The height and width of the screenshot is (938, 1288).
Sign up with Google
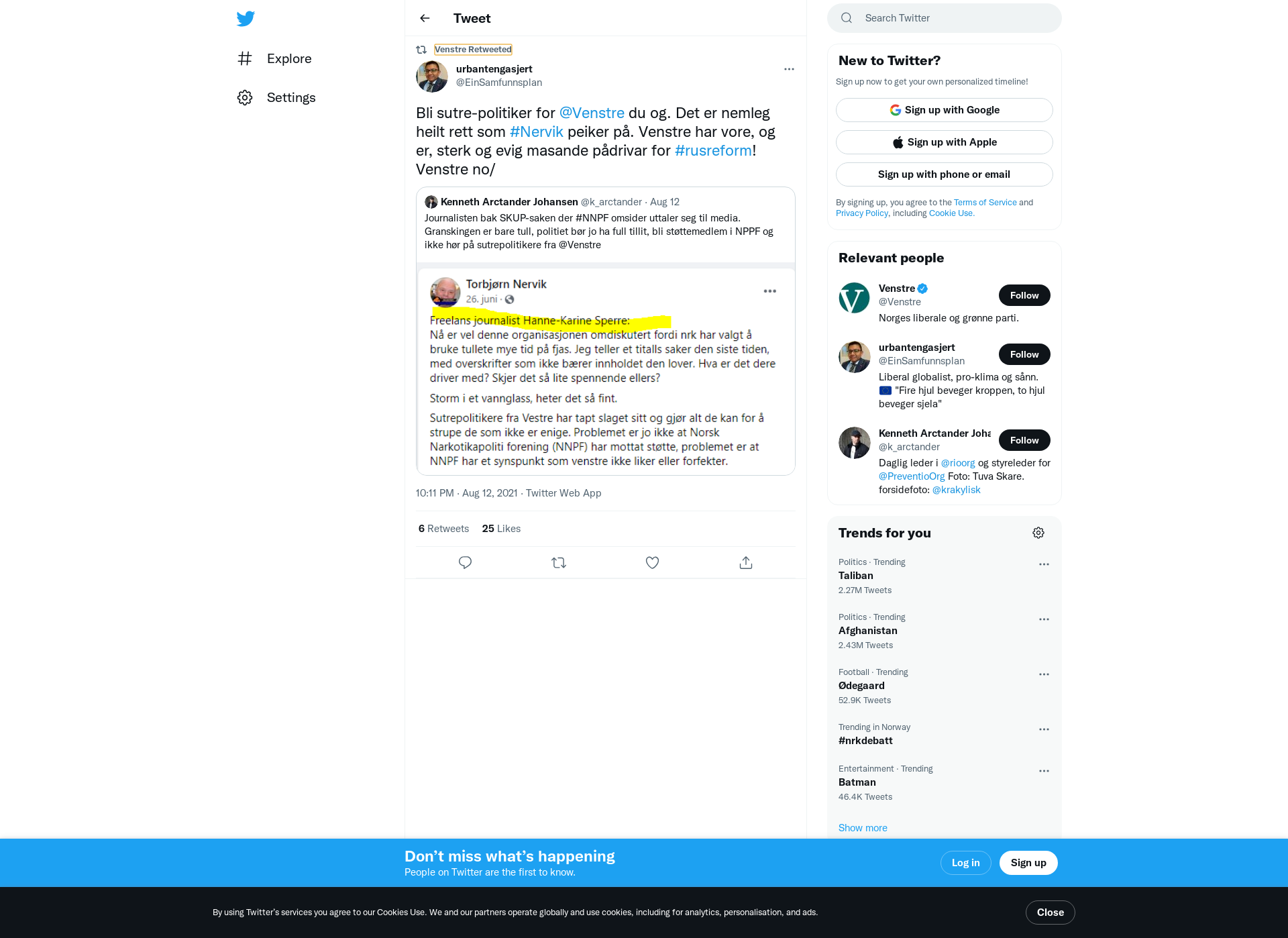945,110
